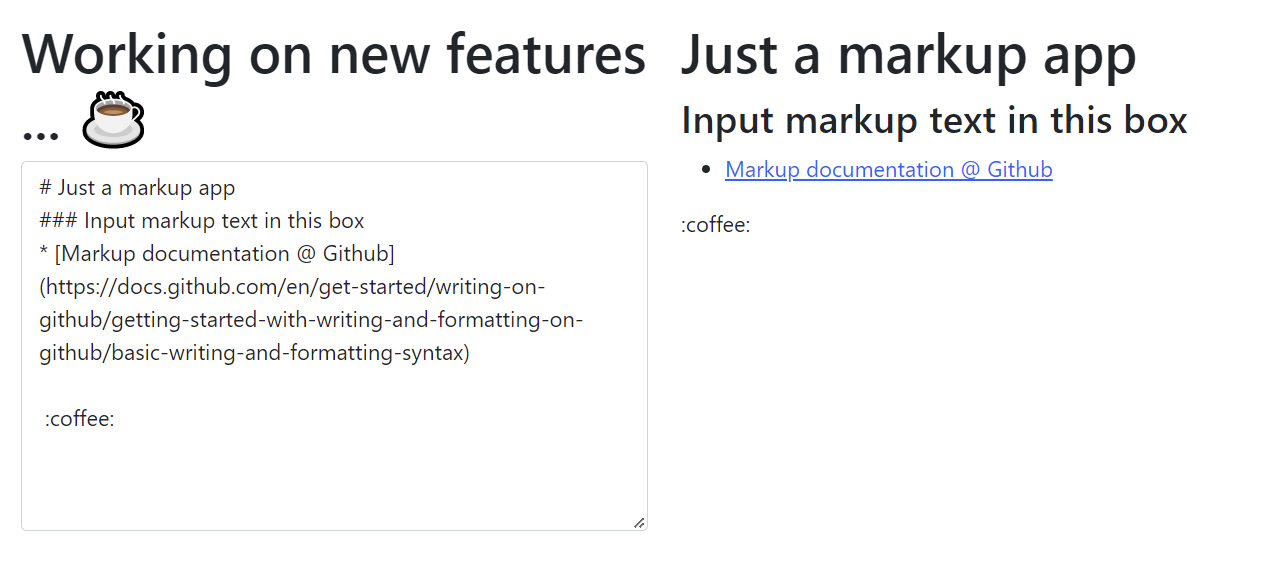1261x583 pixels.
Task: Click the coffee cup emoji icon
Action: point(113,120)
